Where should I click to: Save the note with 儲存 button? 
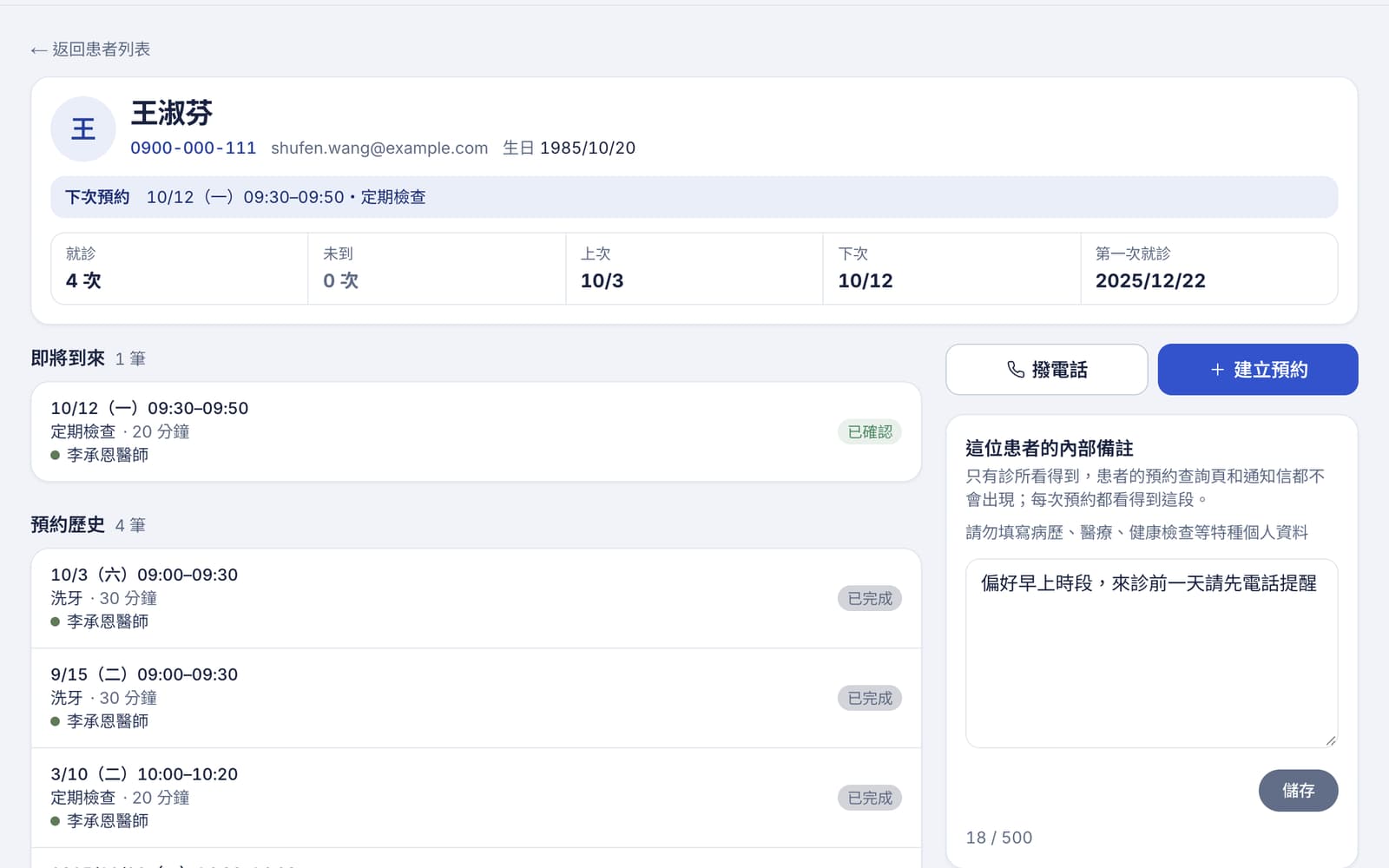click(1298, 791)
